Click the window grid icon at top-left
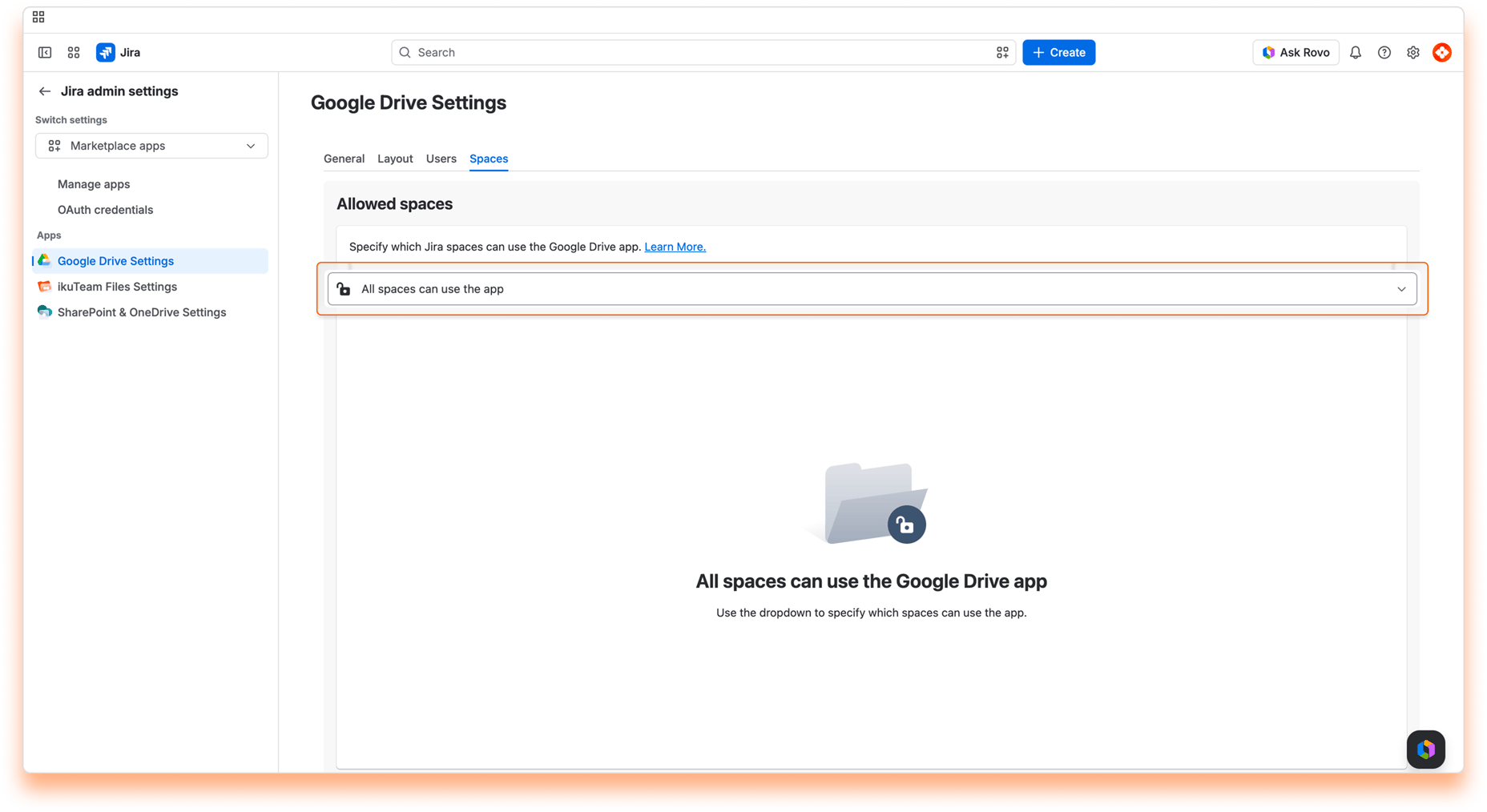Screen dimensions: 1487x812 coord(38,17)
